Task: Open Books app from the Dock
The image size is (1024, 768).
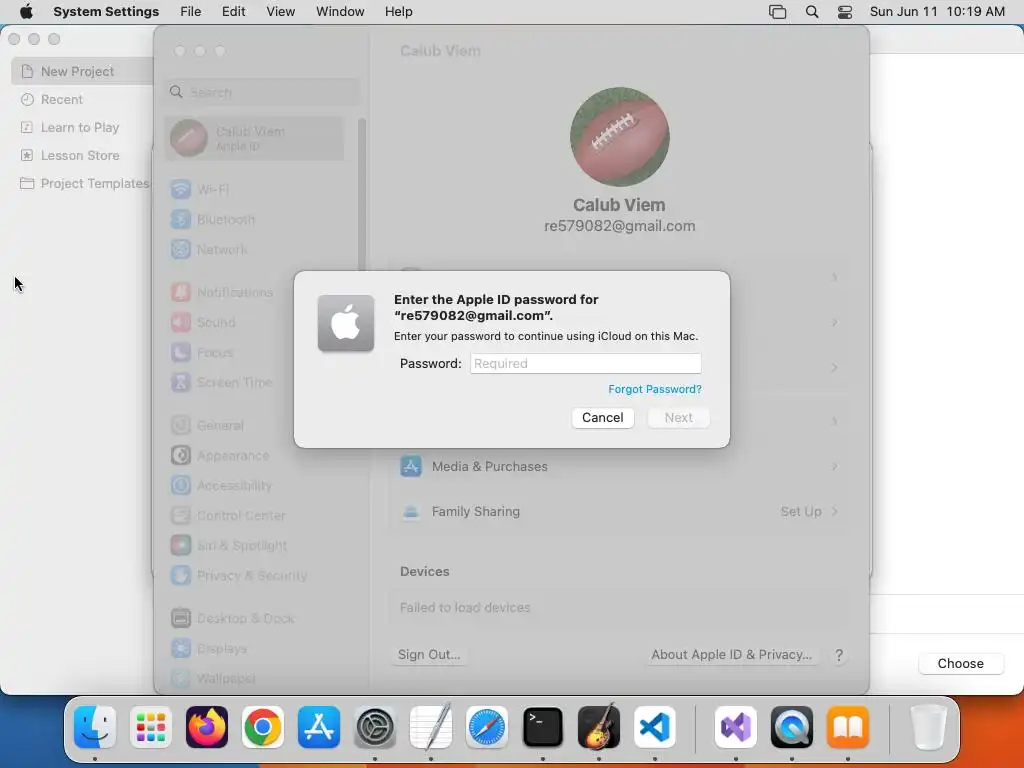Action: pyautogui.click(x=848, y=727)
